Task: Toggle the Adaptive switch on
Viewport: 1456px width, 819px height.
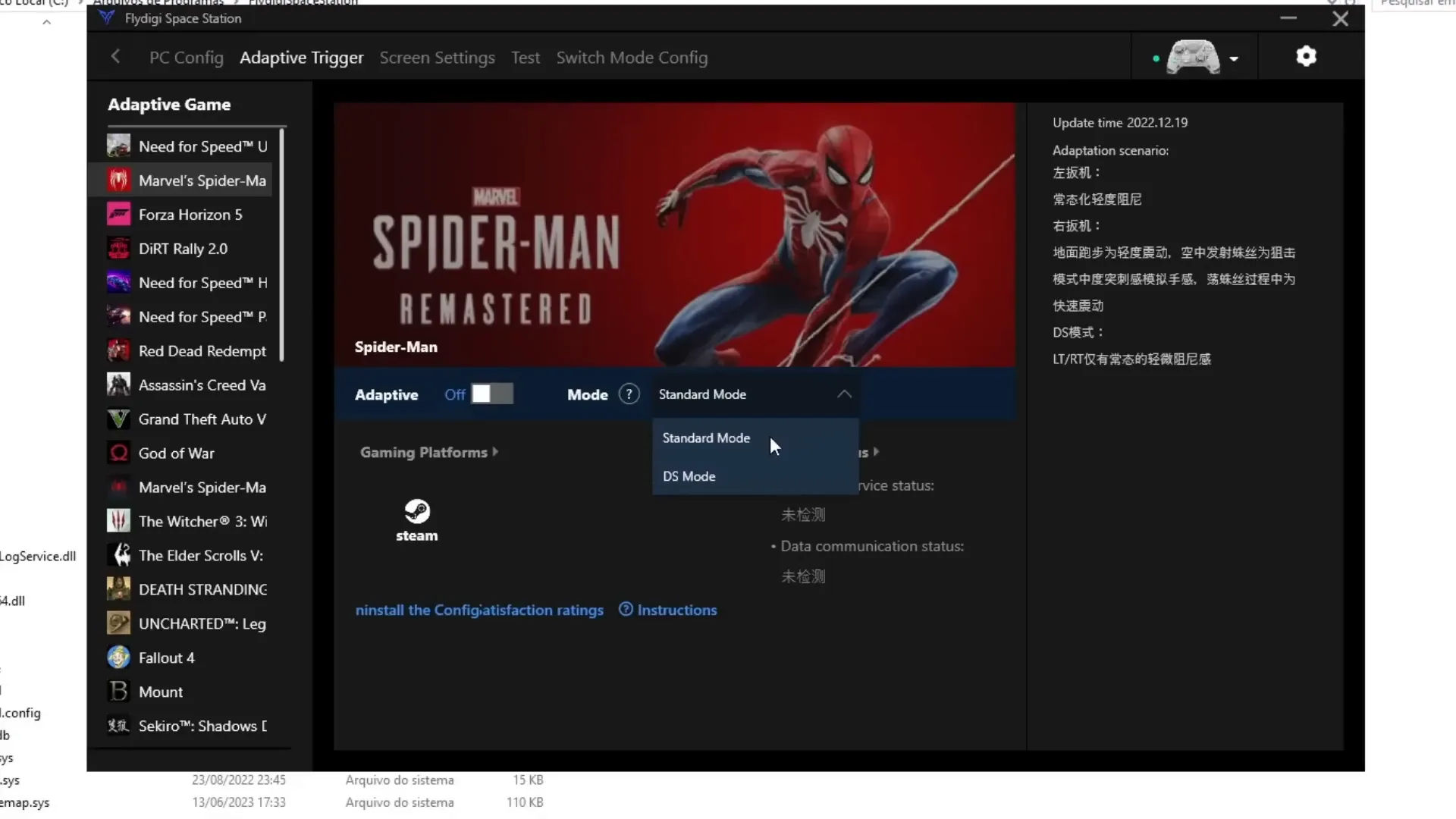Action: [492, 394]
